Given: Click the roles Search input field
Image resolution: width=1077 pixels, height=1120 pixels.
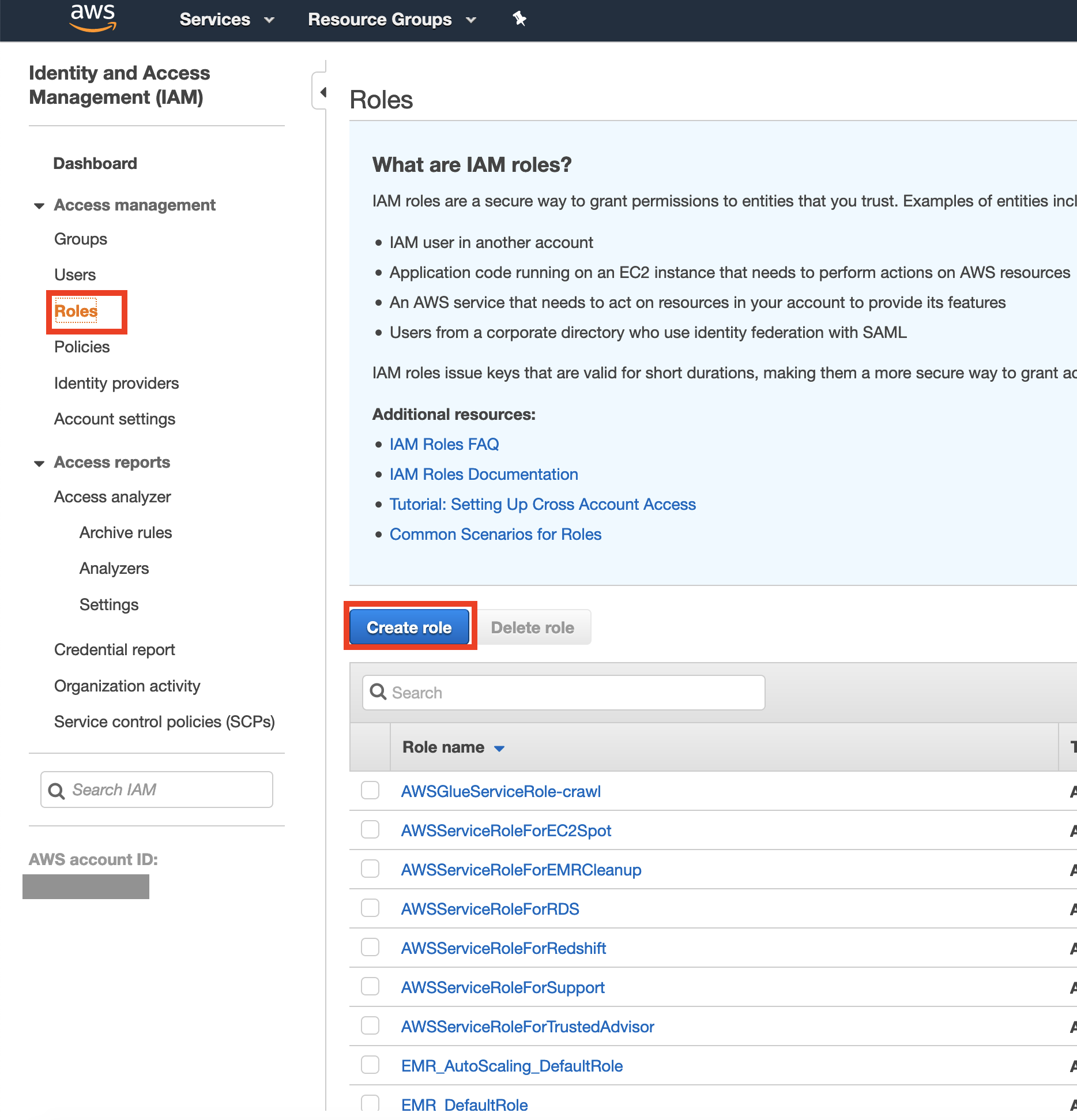Looking at the screenshot, I should click(563, 693).
